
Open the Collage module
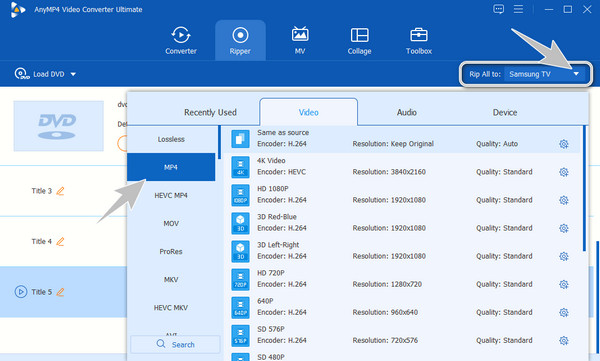point(359,40)
